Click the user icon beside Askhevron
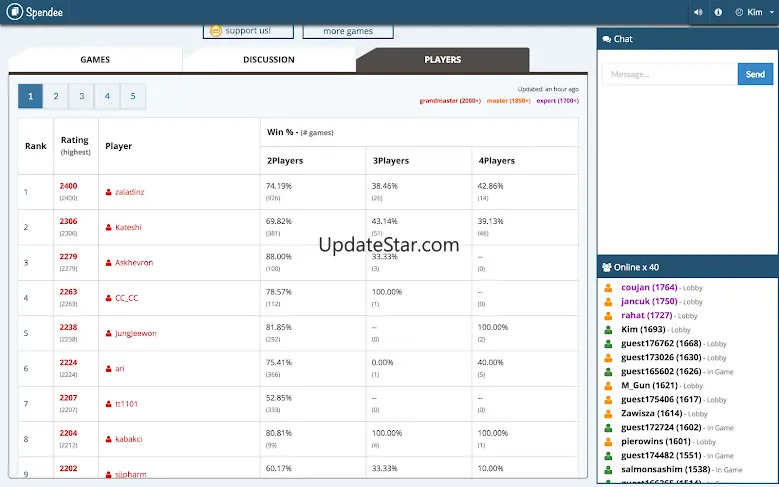This screenshot has height=487, width=779. tap(108, 263)
